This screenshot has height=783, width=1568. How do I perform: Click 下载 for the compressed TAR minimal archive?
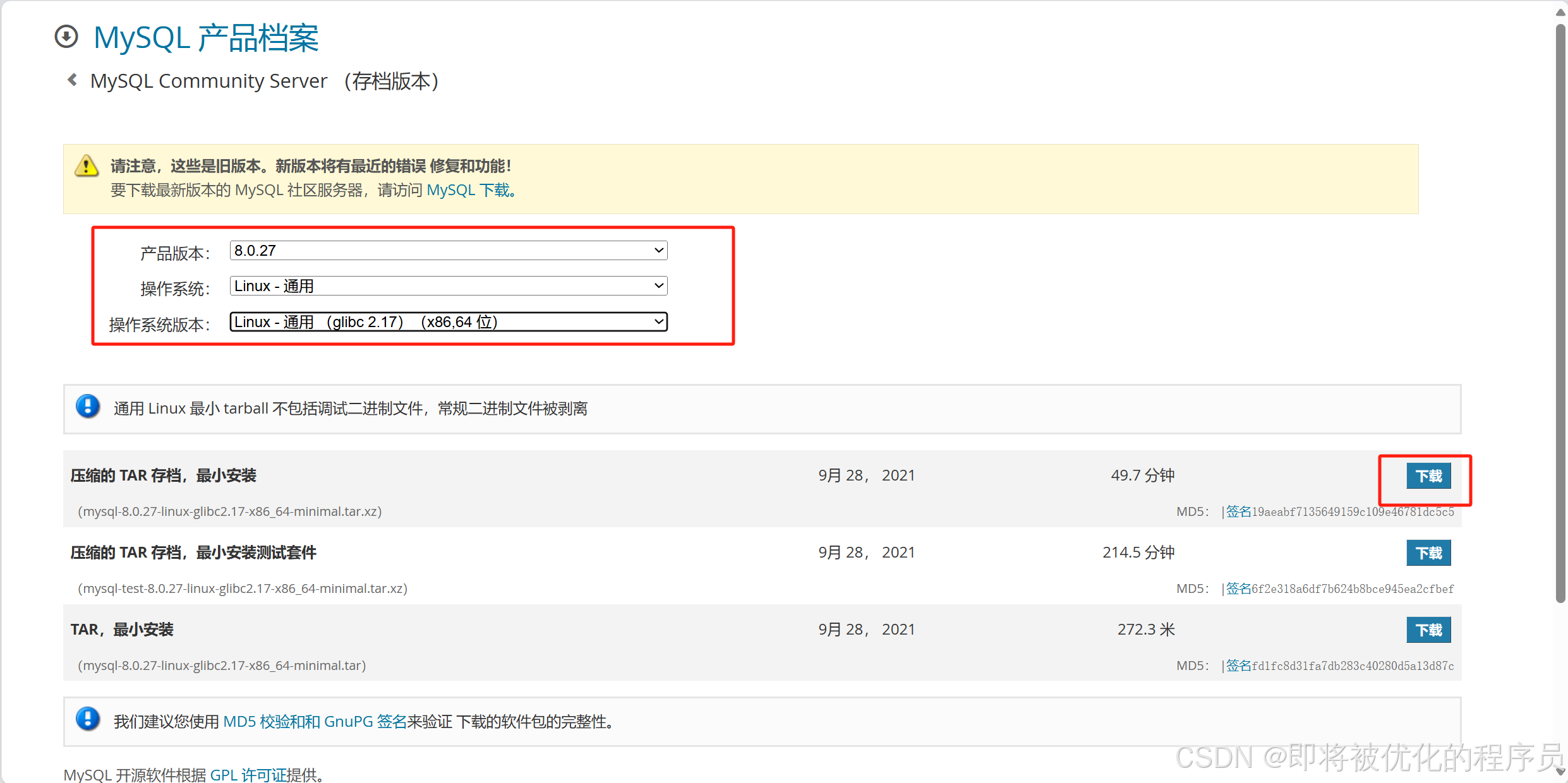point(1428,475)
